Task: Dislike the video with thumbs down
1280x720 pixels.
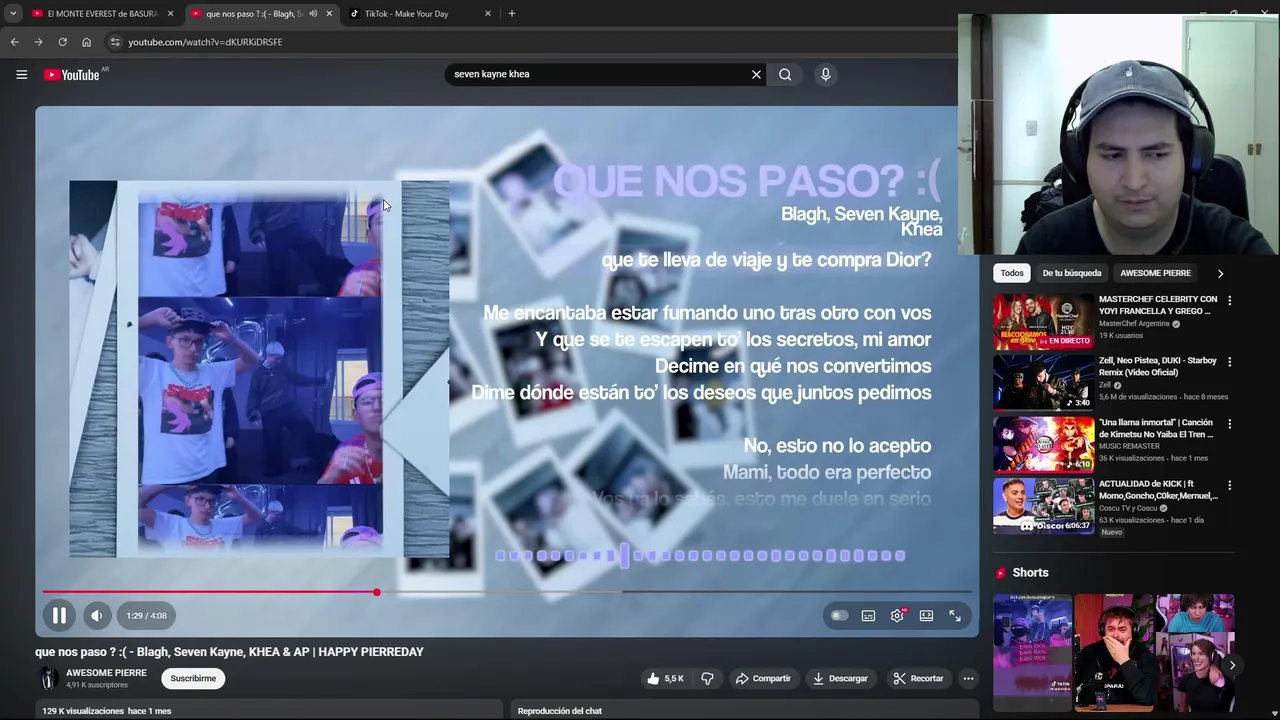Action: [x=707, y=678]
